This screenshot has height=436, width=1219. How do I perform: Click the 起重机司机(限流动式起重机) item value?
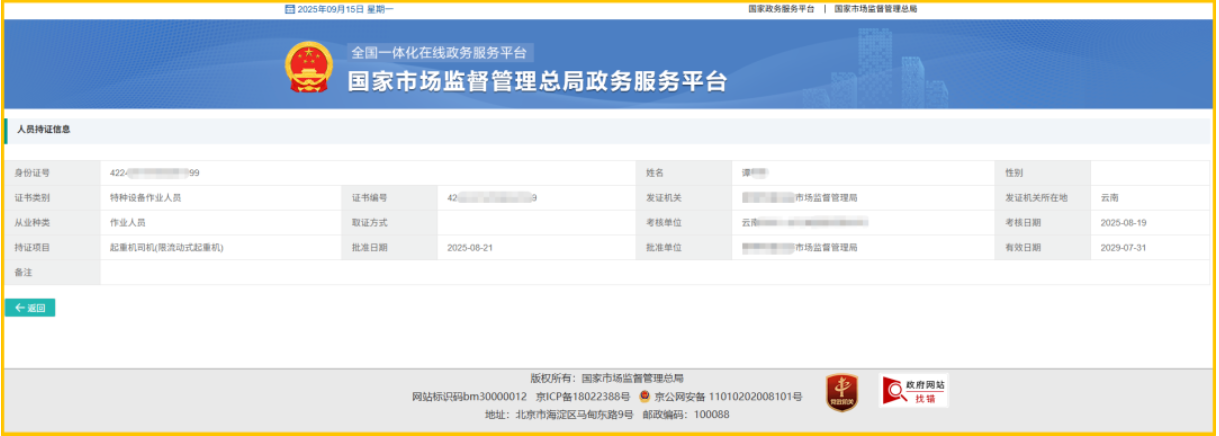point(165,247)
